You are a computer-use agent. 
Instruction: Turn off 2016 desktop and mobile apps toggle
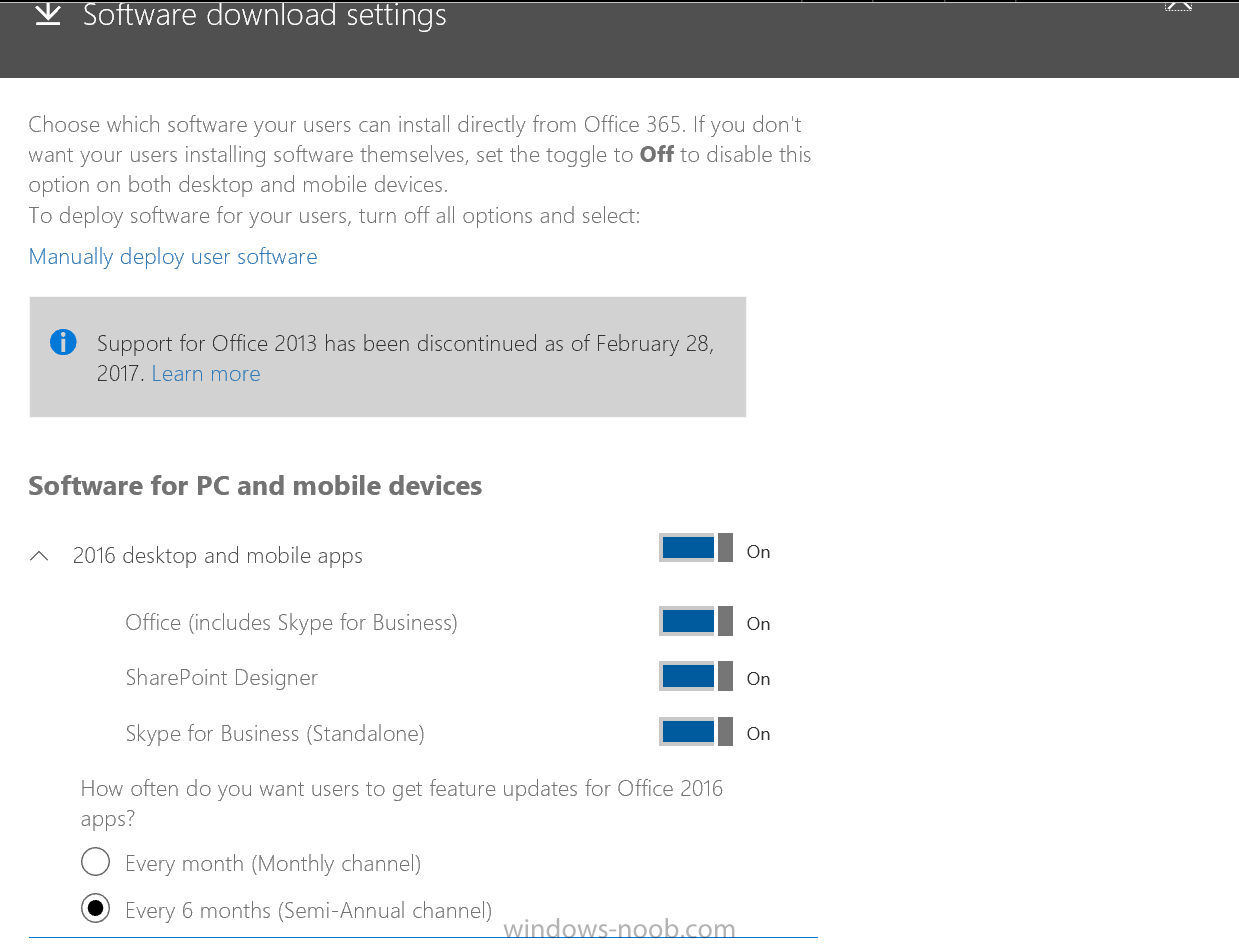696,548
